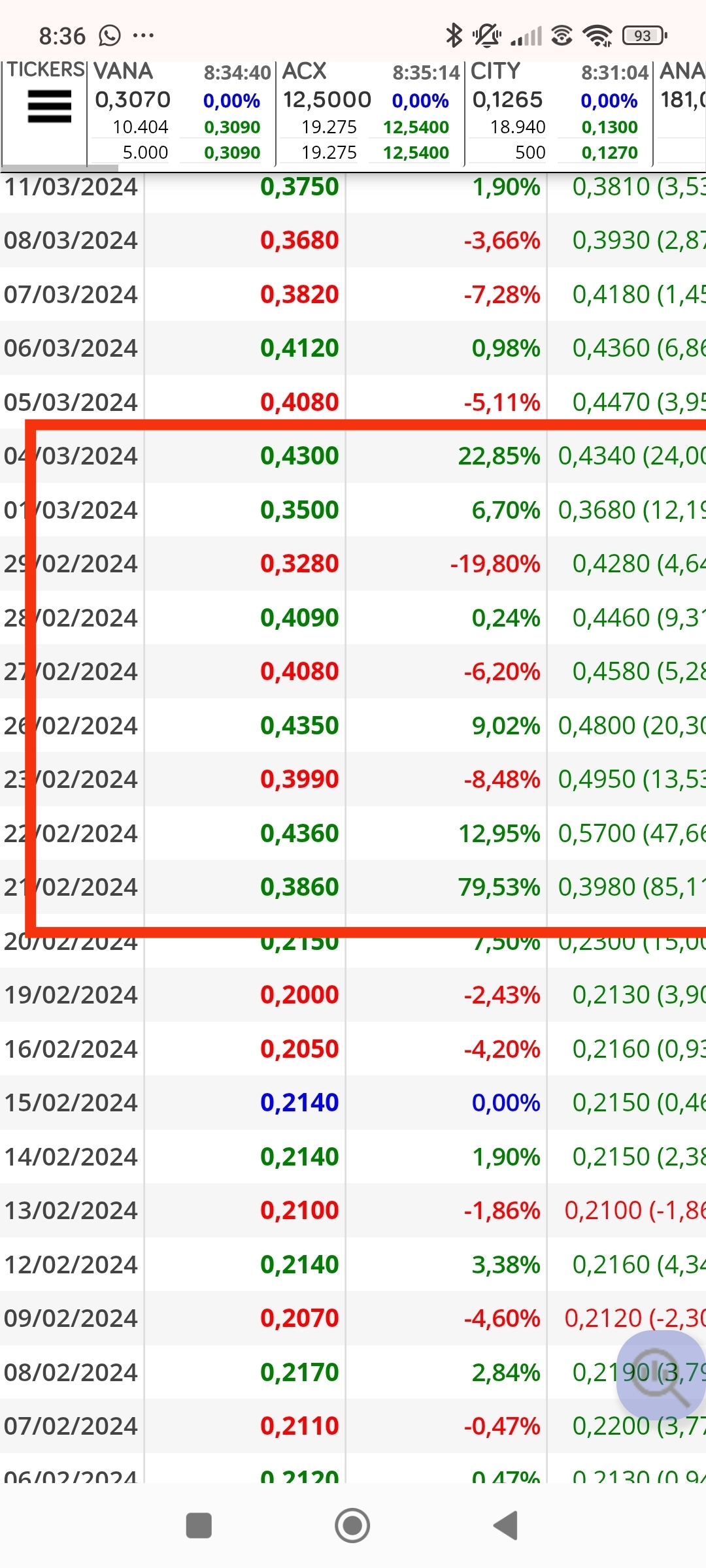The image size is (706, 1568).
Task: Tap the Android home circle button
Action: tap(352, 1526)
